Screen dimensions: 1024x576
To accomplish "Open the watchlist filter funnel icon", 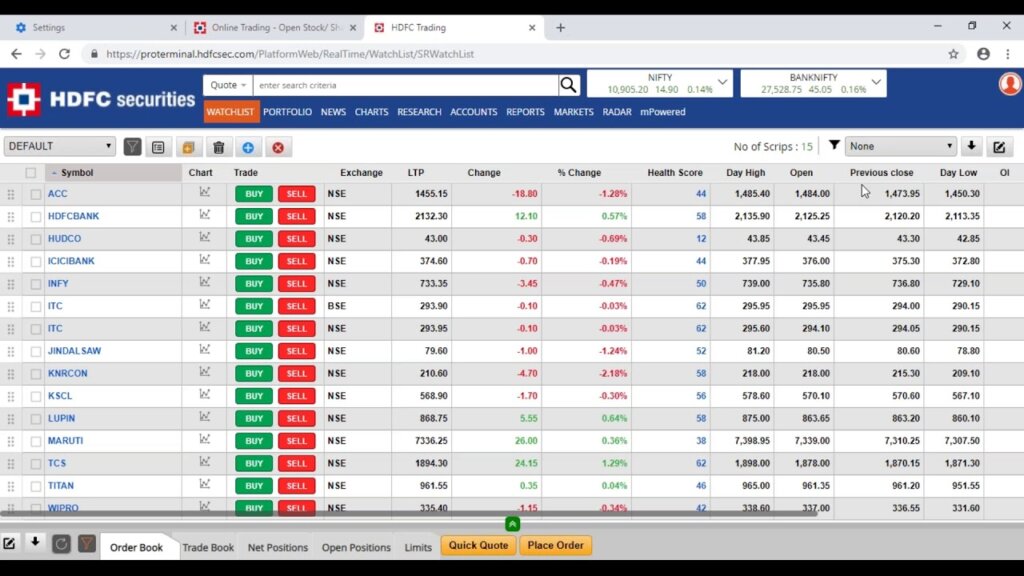I will pyautogui.click(x=133, y=147).
